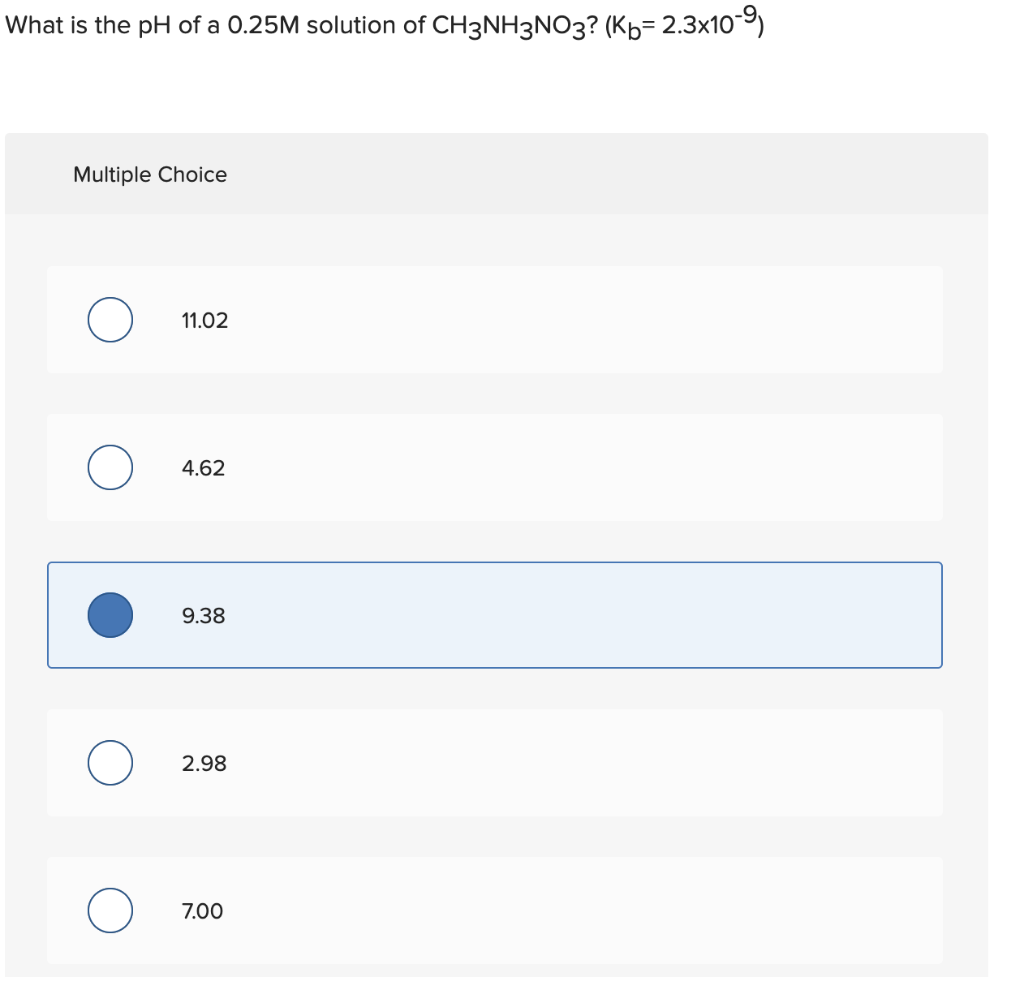Click the Multiple Choice header
This screenshot has height=1003, width=1024.
150,174
